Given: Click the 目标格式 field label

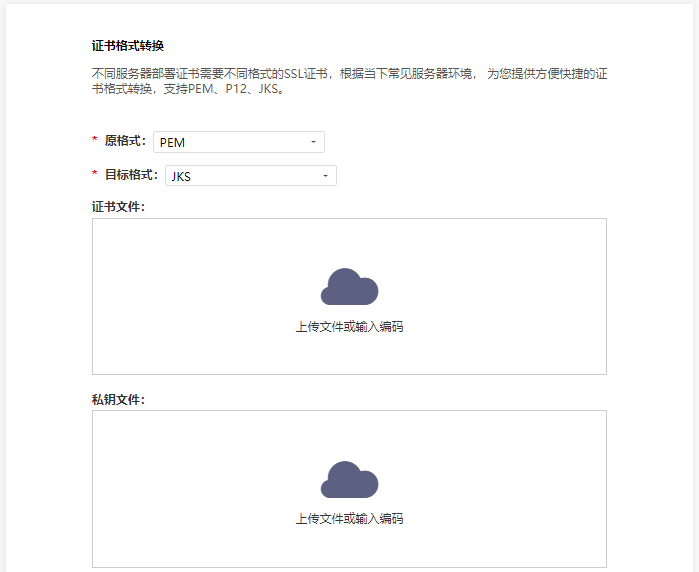Looking at the screenshot, I should pos(131,175).
